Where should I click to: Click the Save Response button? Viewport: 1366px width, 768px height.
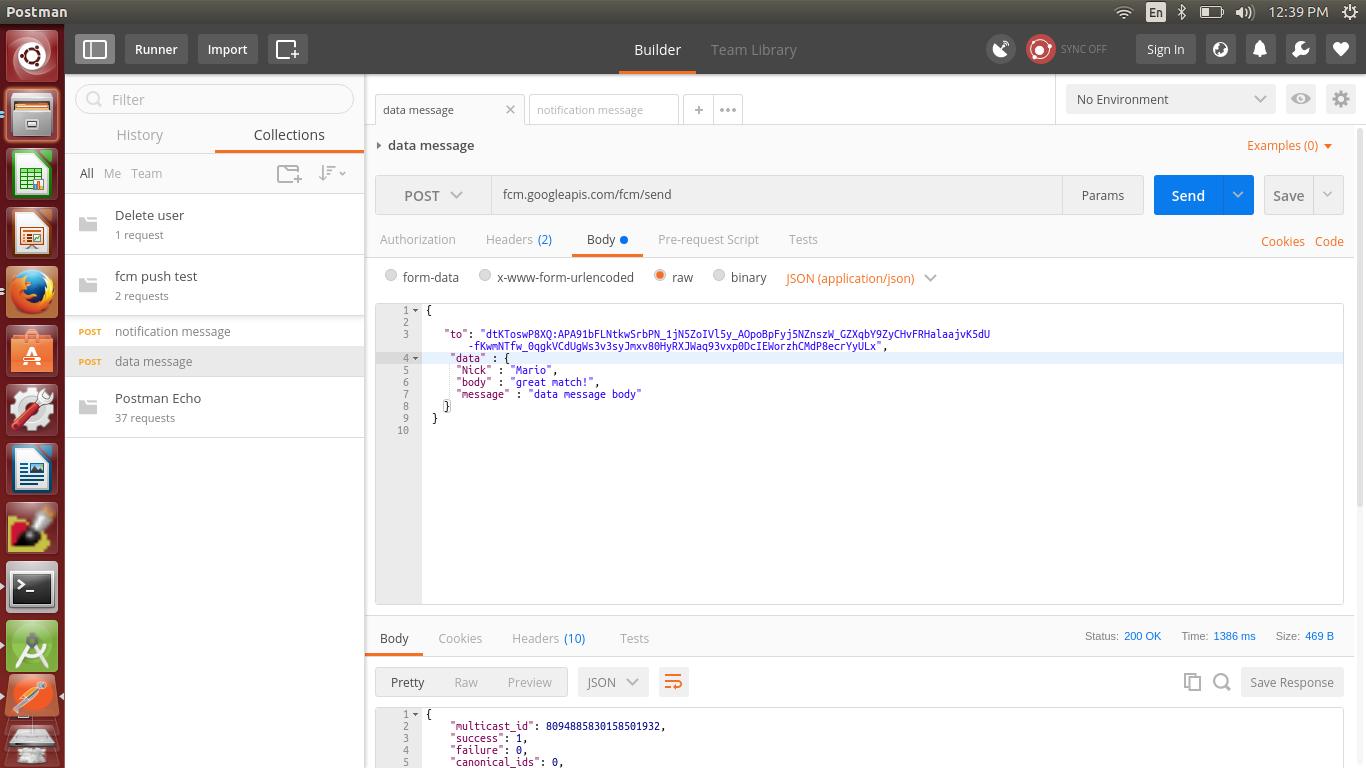1292,682
